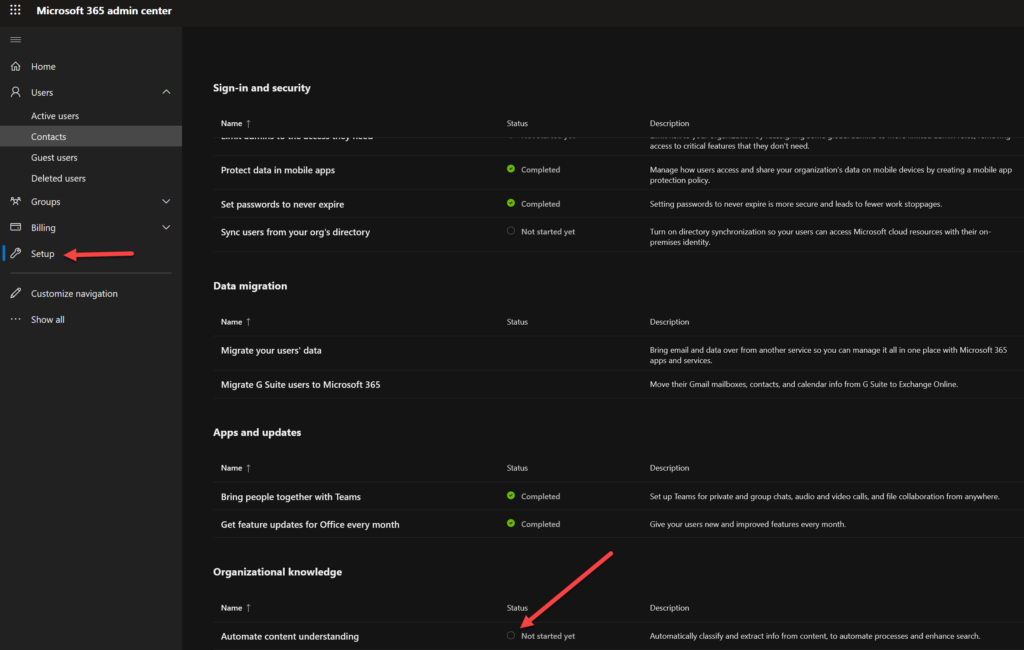
Task: Click description starting 'Move their Gmail mailboxes'
Action: click(804, 384)
